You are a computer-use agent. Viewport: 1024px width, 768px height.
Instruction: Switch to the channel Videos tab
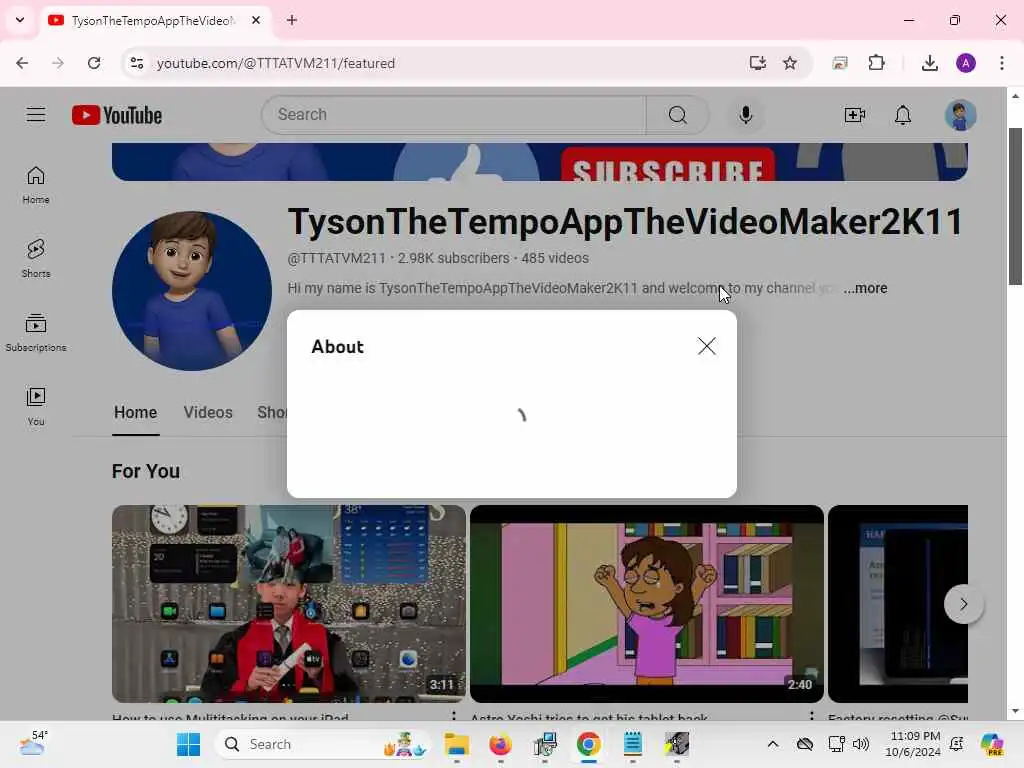208,413
